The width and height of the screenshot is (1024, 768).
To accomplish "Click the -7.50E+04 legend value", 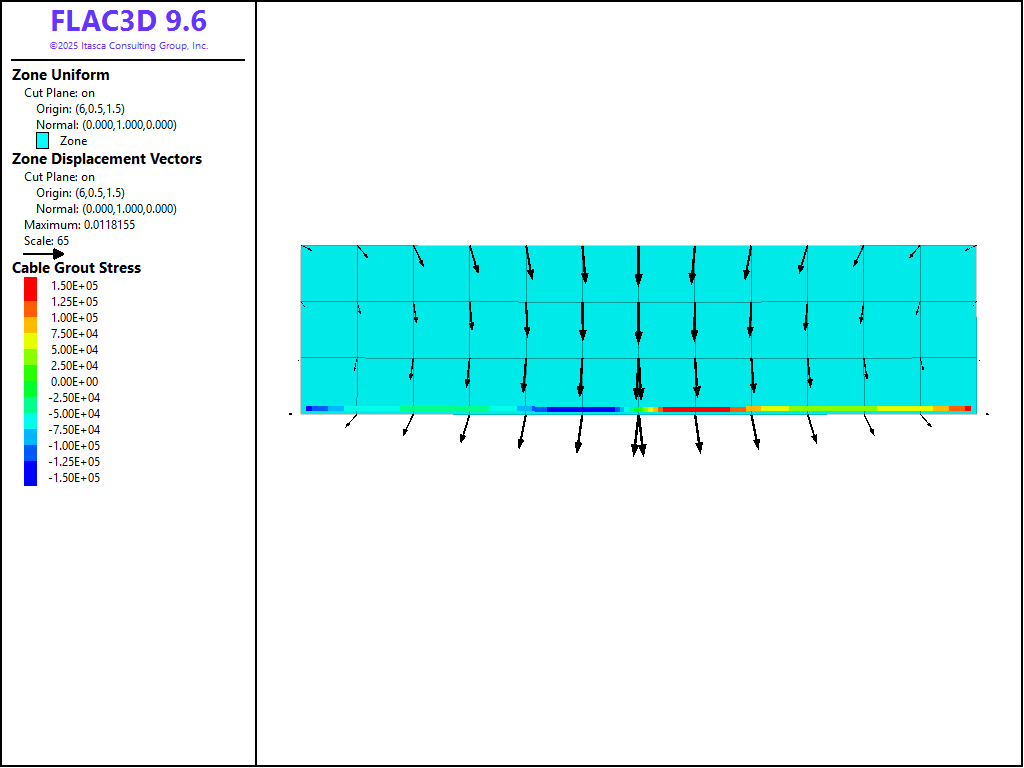I will pyautogui.click(x=75, y=429).
